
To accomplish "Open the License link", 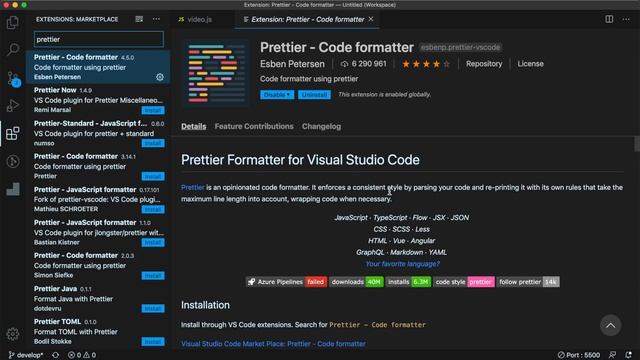I will point(530,64).
